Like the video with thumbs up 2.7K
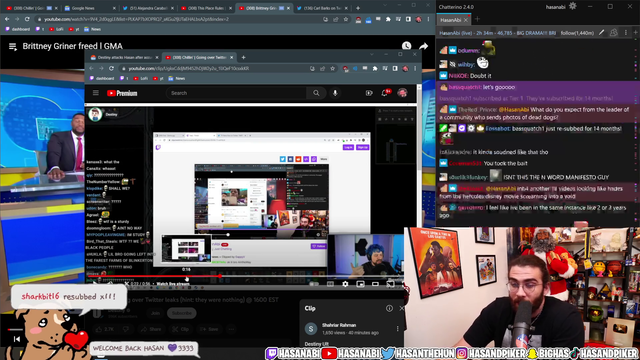Screen dimensions: 640x360 [104, 329]
